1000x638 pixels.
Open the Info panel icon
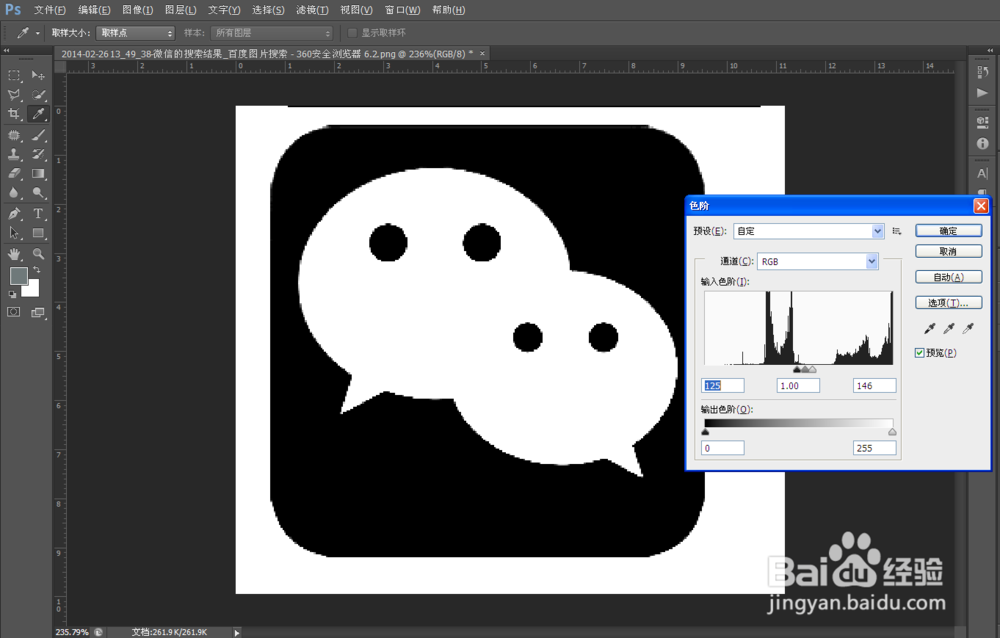coord(982,144)
